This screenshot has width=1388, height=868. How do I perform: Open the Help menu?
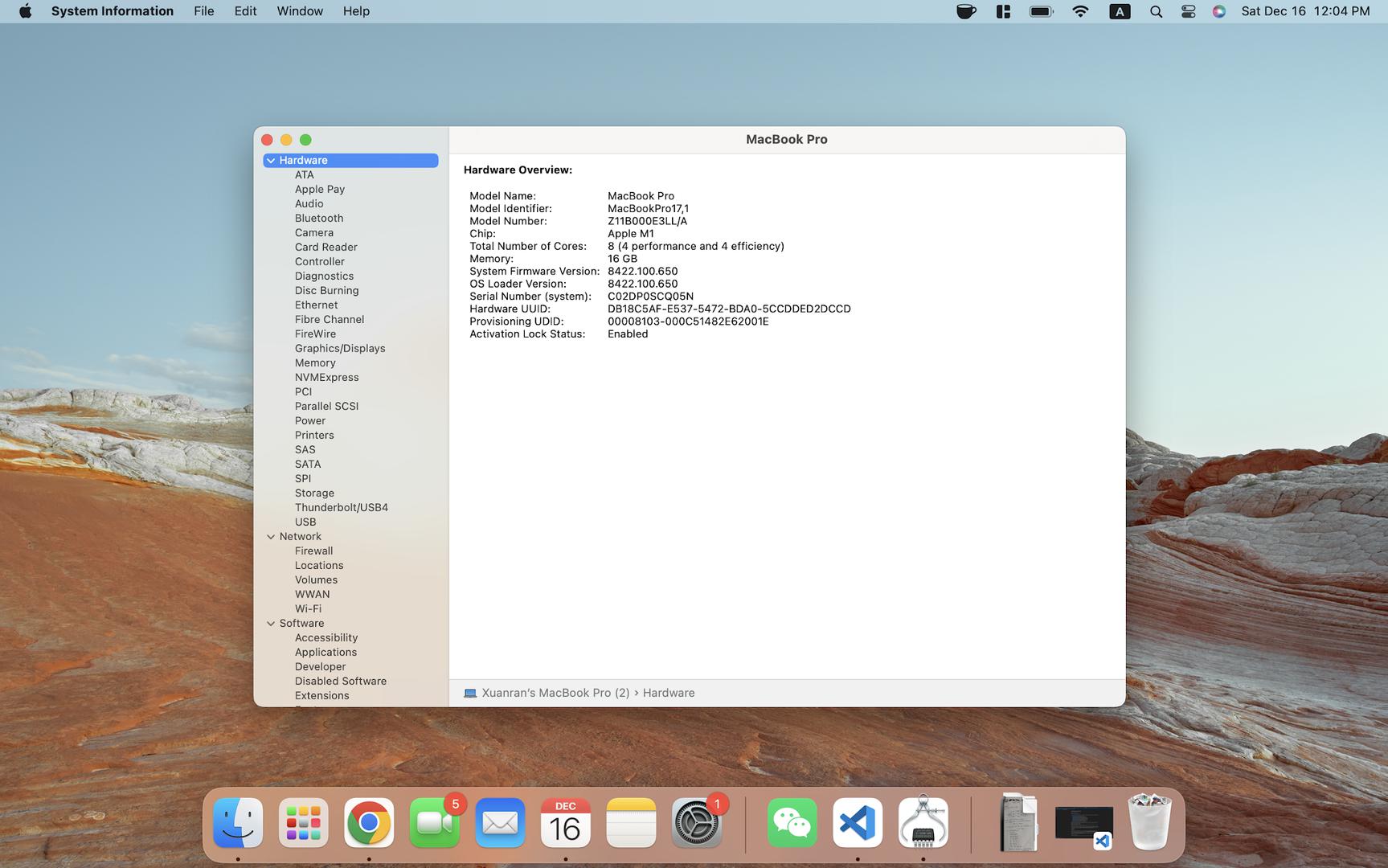point(356,11)
